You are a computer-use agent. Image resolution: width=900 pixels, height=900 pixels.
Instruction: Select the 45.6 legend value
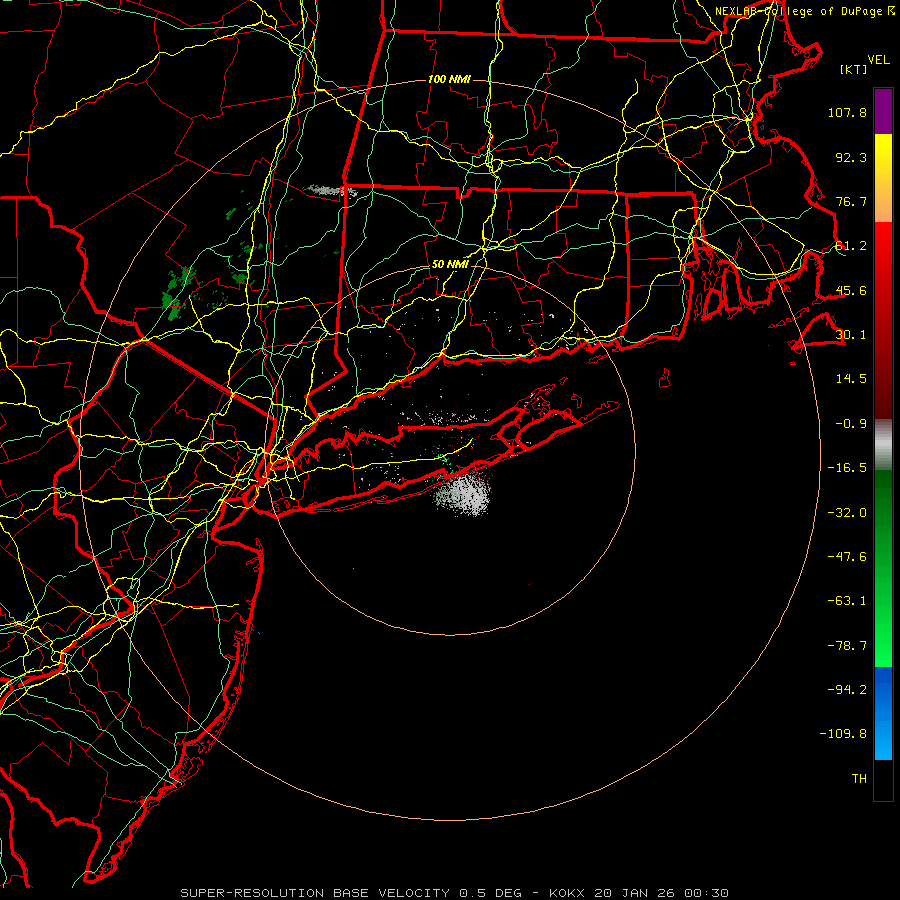point(851,290)
